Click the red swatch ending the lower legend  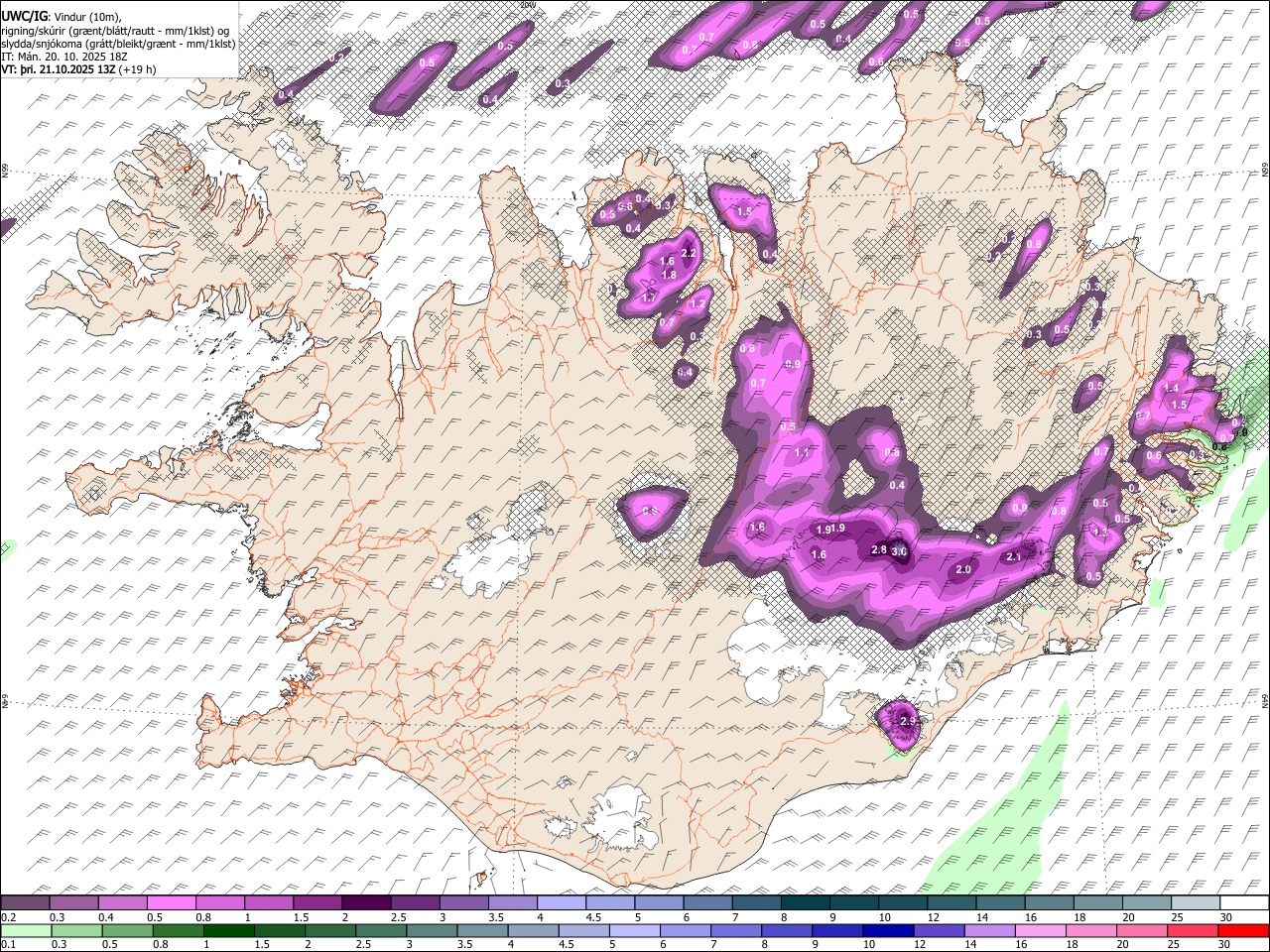(1243, 930)
